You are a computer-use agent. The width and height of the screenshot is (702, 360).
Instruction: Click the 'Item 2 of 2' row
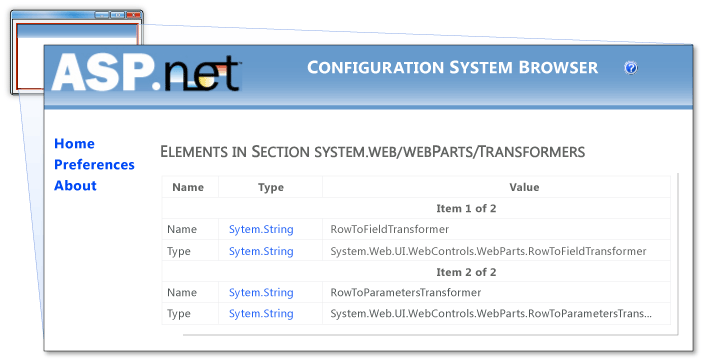pyautogui.click(x=416, y=272)
